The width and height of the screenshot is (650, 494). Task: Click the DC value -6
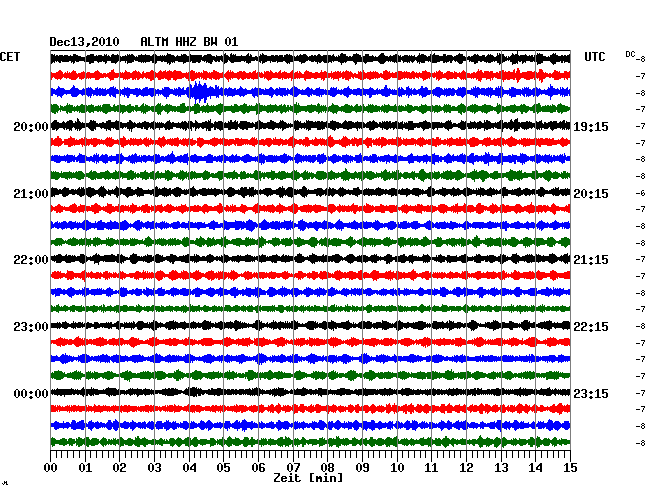640,193
